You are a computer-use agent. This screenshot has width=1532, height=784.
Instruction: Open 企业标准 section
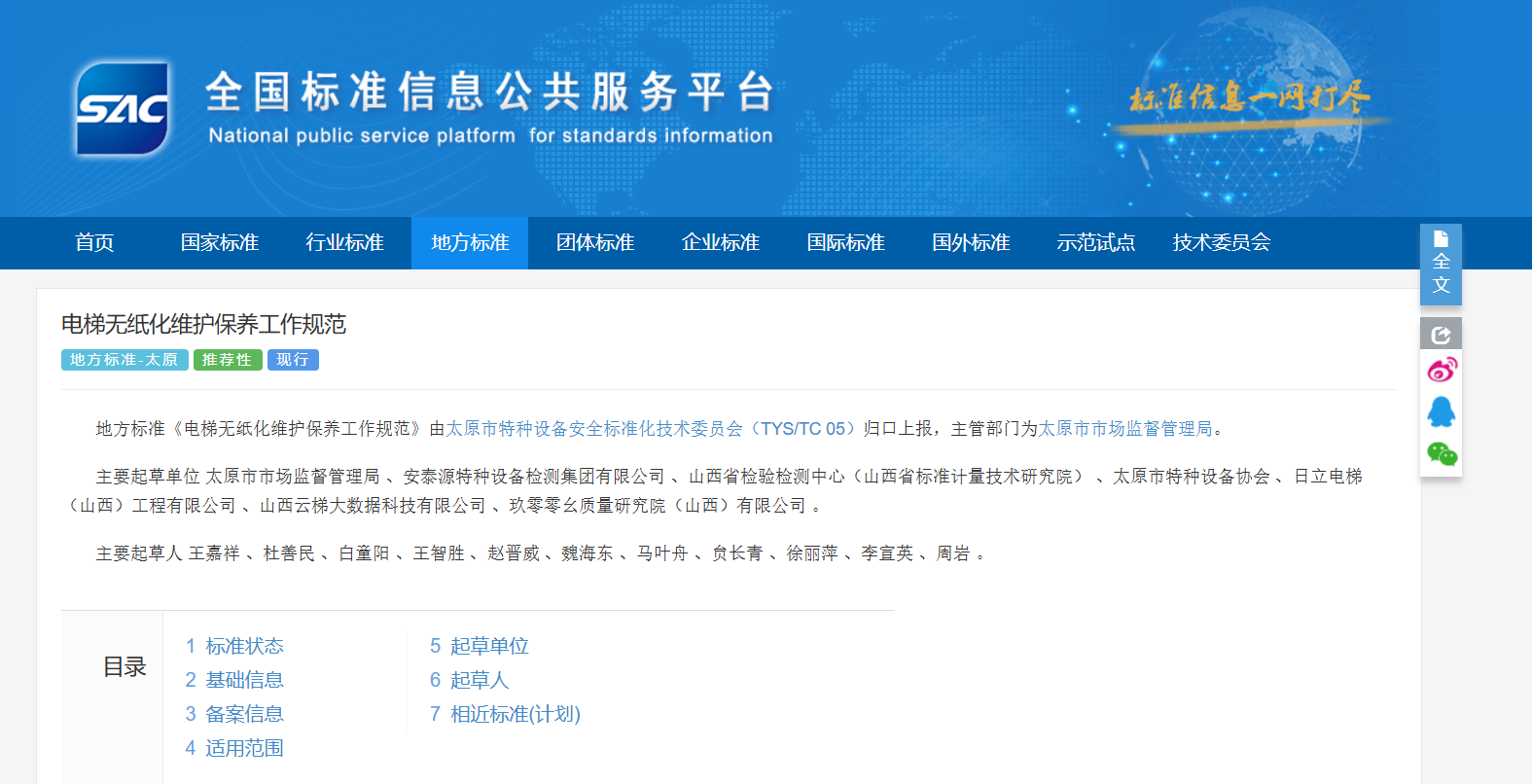point(721,242)
